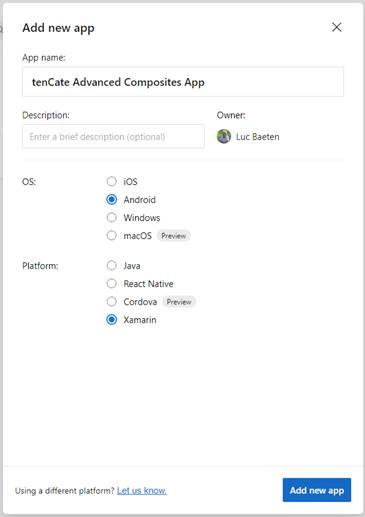This screenshot has width=365, height=517.
Task: Click the App name: label
Action: click(44, 58)
